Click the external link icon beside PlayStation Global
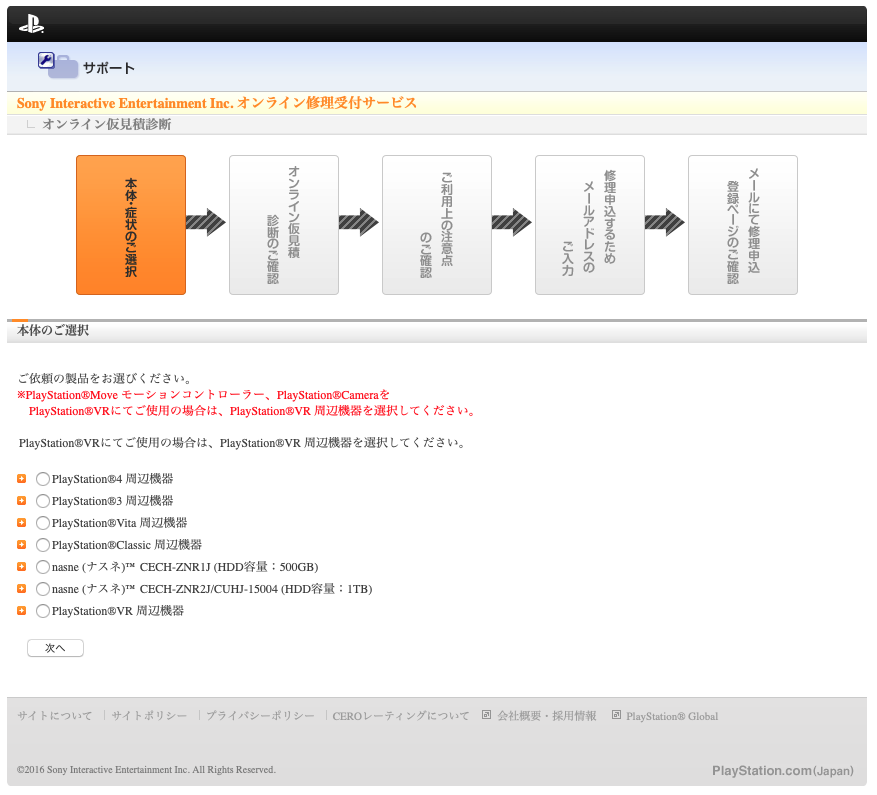Screen dimensions: 877x795 [x=616, y=715]
